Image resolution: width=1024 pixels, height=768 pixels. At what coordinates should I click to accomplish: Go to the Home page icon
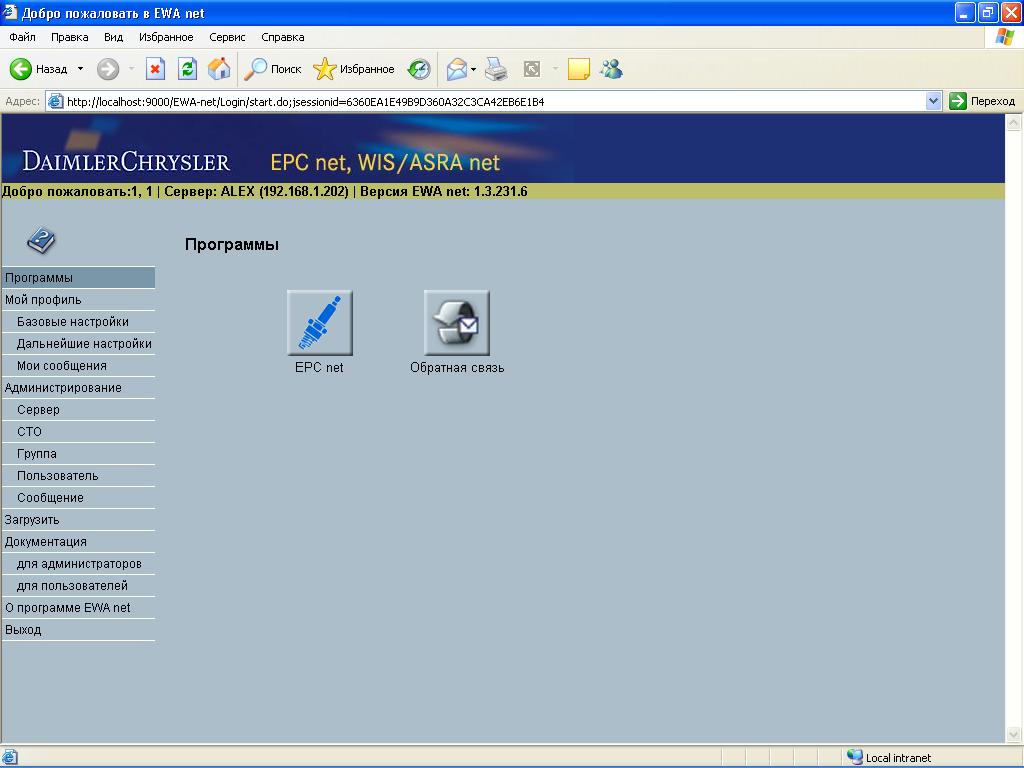coord(219,69)
